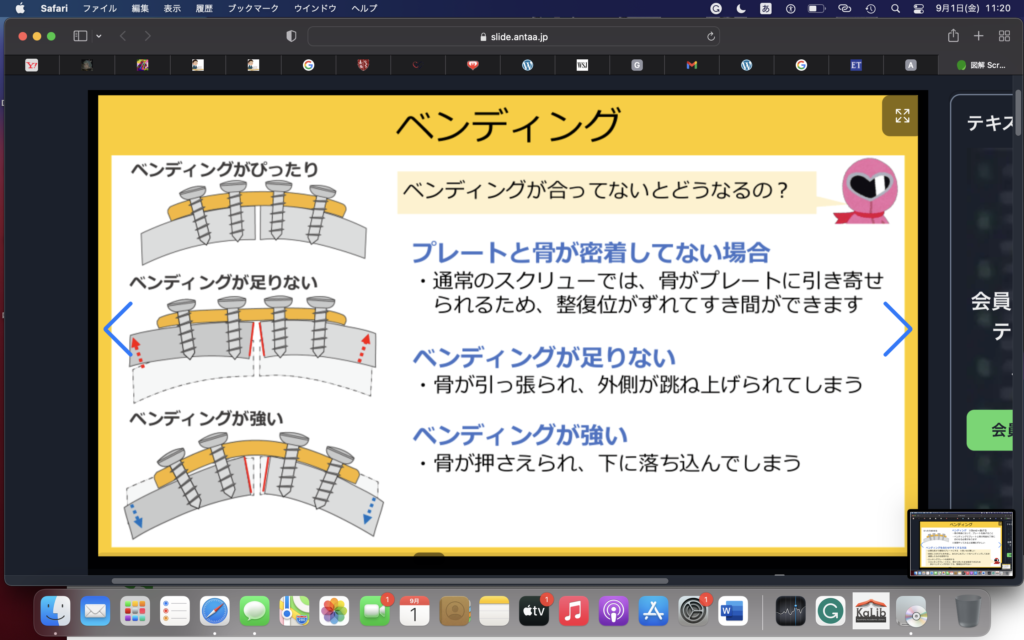This screenshot has height=640, width=1024.
Task: Expand the slide to fullscreen view
Action: (902, 116)
